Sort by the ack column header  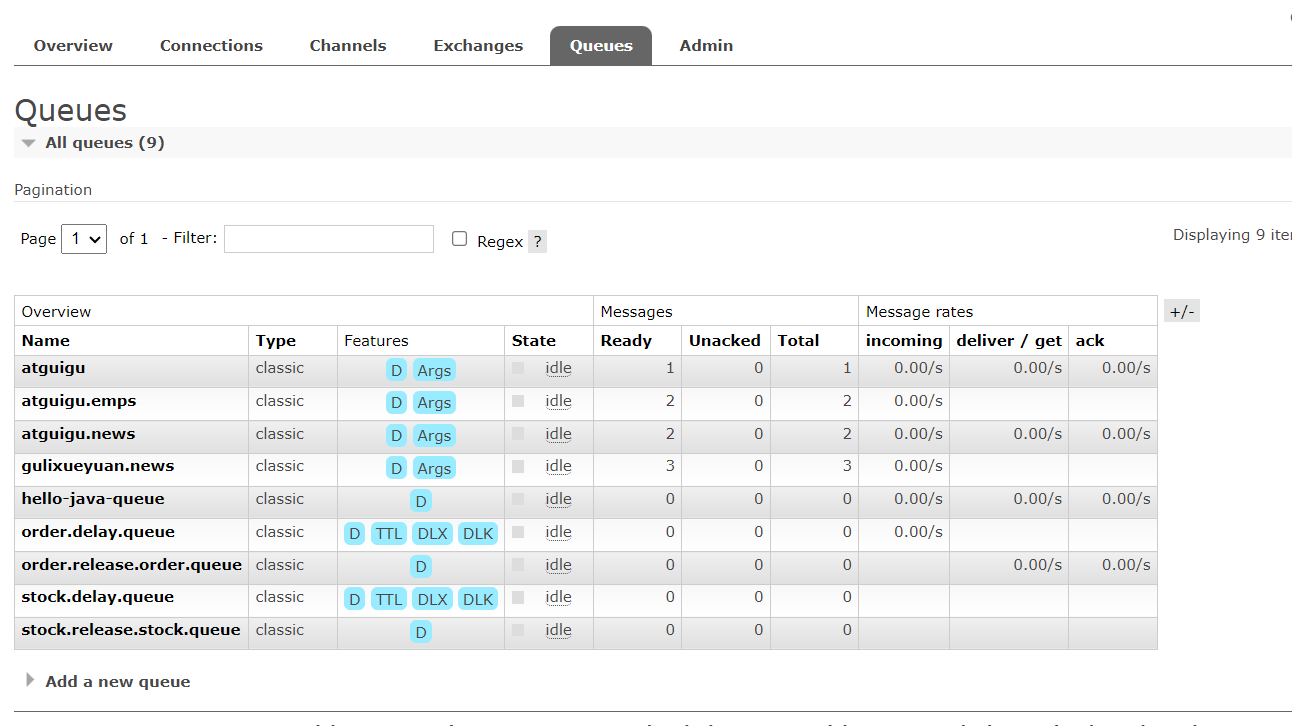1090,341
